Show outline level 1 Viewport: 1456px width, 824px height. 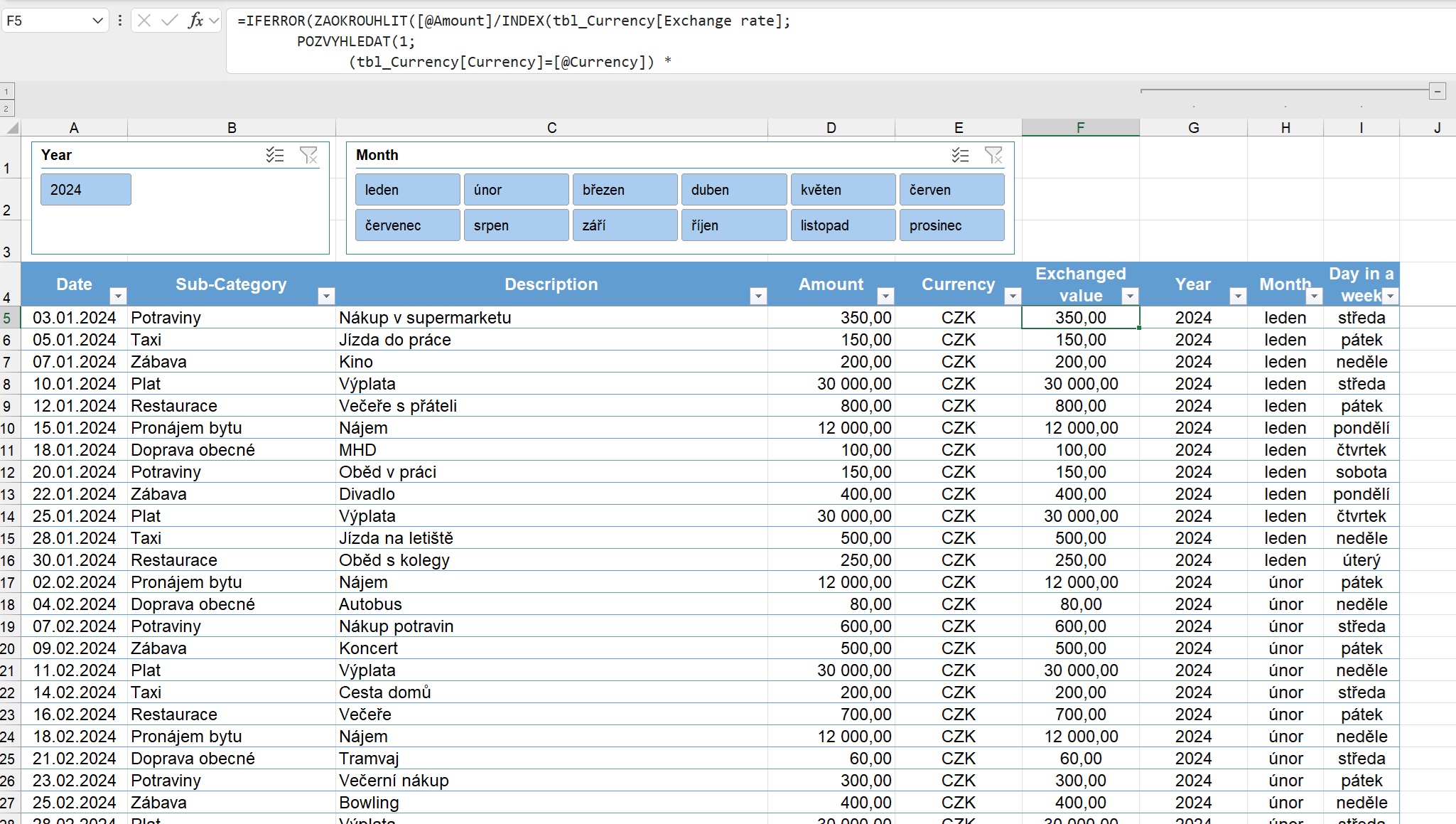[x=6, y=92]
